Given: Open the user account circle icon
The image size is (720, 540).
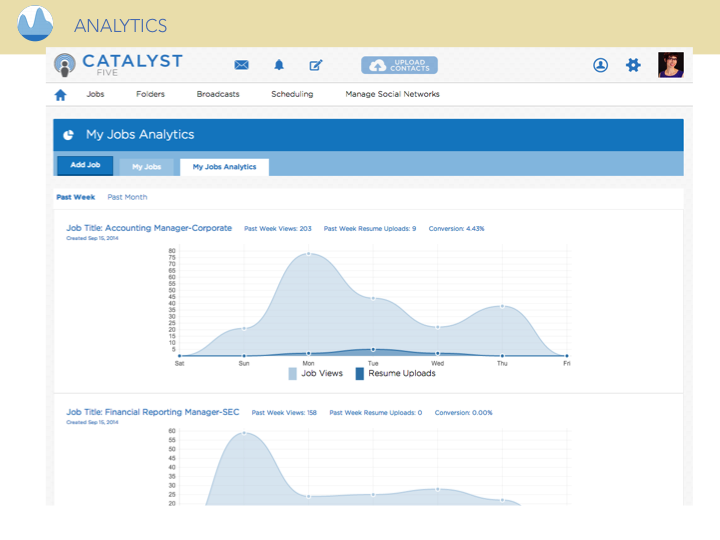Looking at the screenshot, I should [x=600, y=65].
